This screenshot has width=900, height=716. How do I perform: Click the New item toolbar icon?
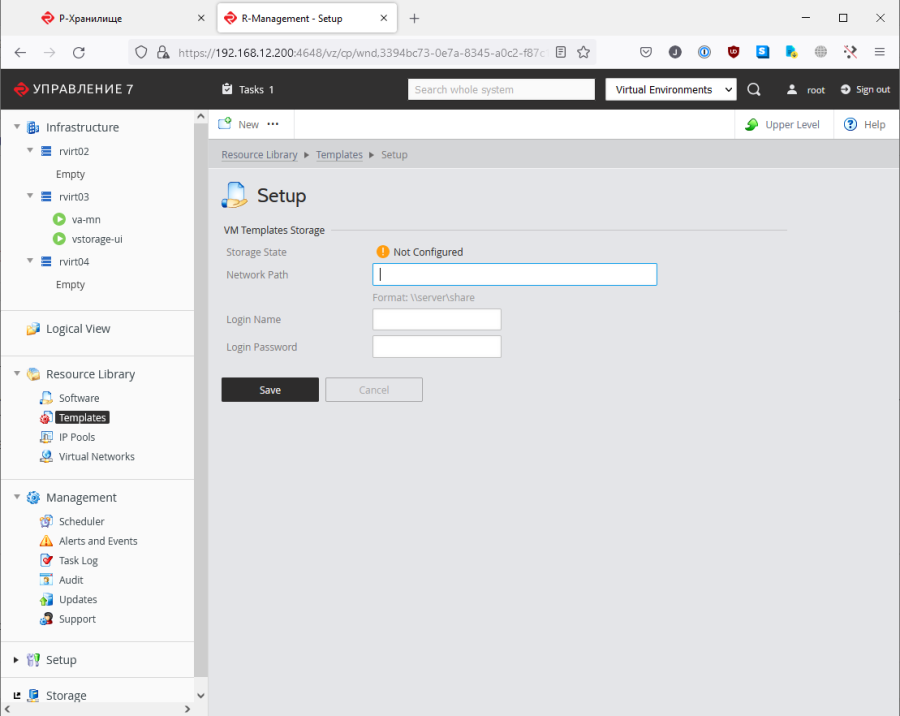[226, 125]
